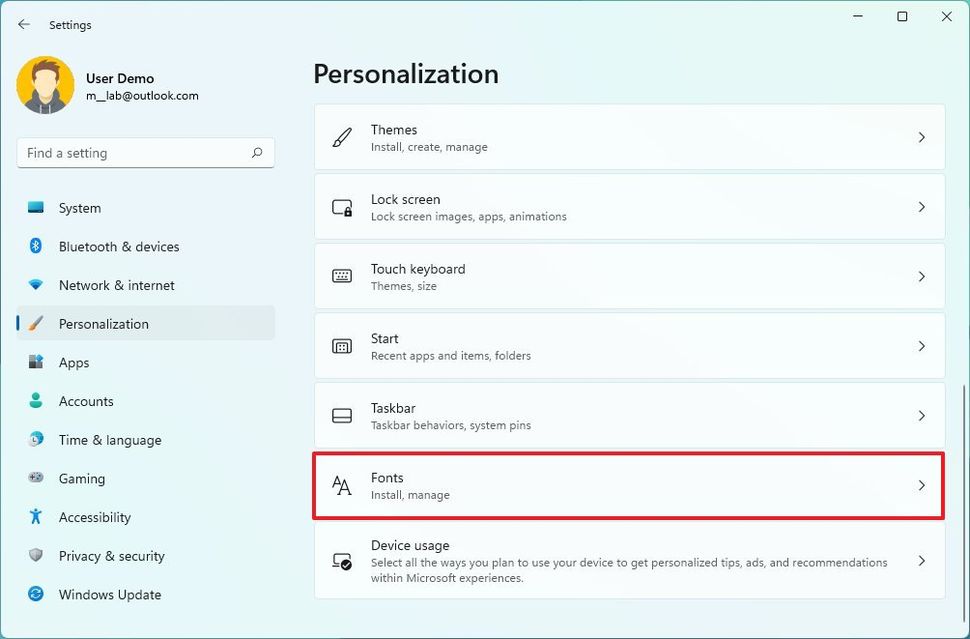Screen dimensions: 970x639
Task: Click the Windows Update sync icon
Action: [x=36, y=594]
